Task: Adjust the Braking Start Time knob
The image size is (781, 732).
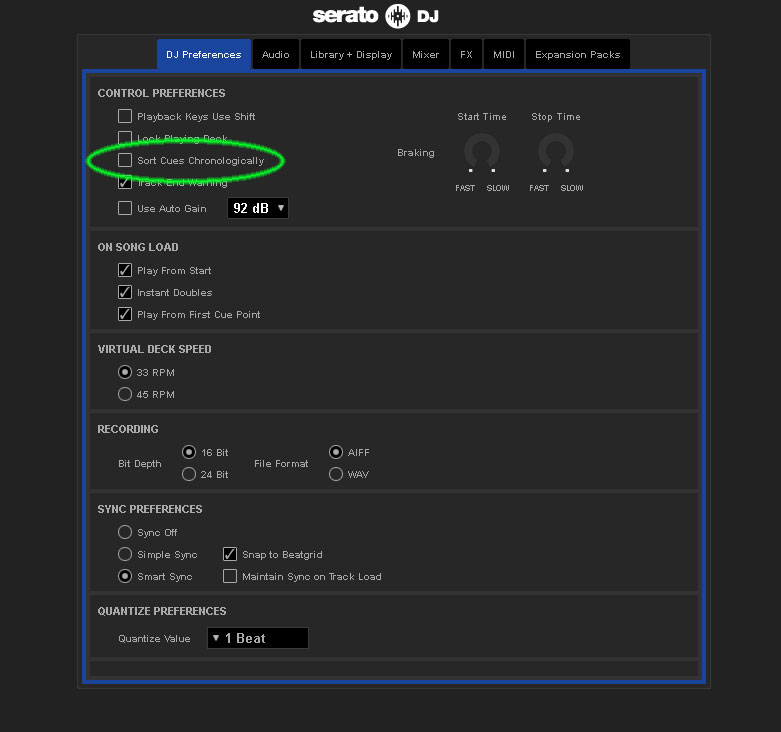Action: (x=481, y=152)
